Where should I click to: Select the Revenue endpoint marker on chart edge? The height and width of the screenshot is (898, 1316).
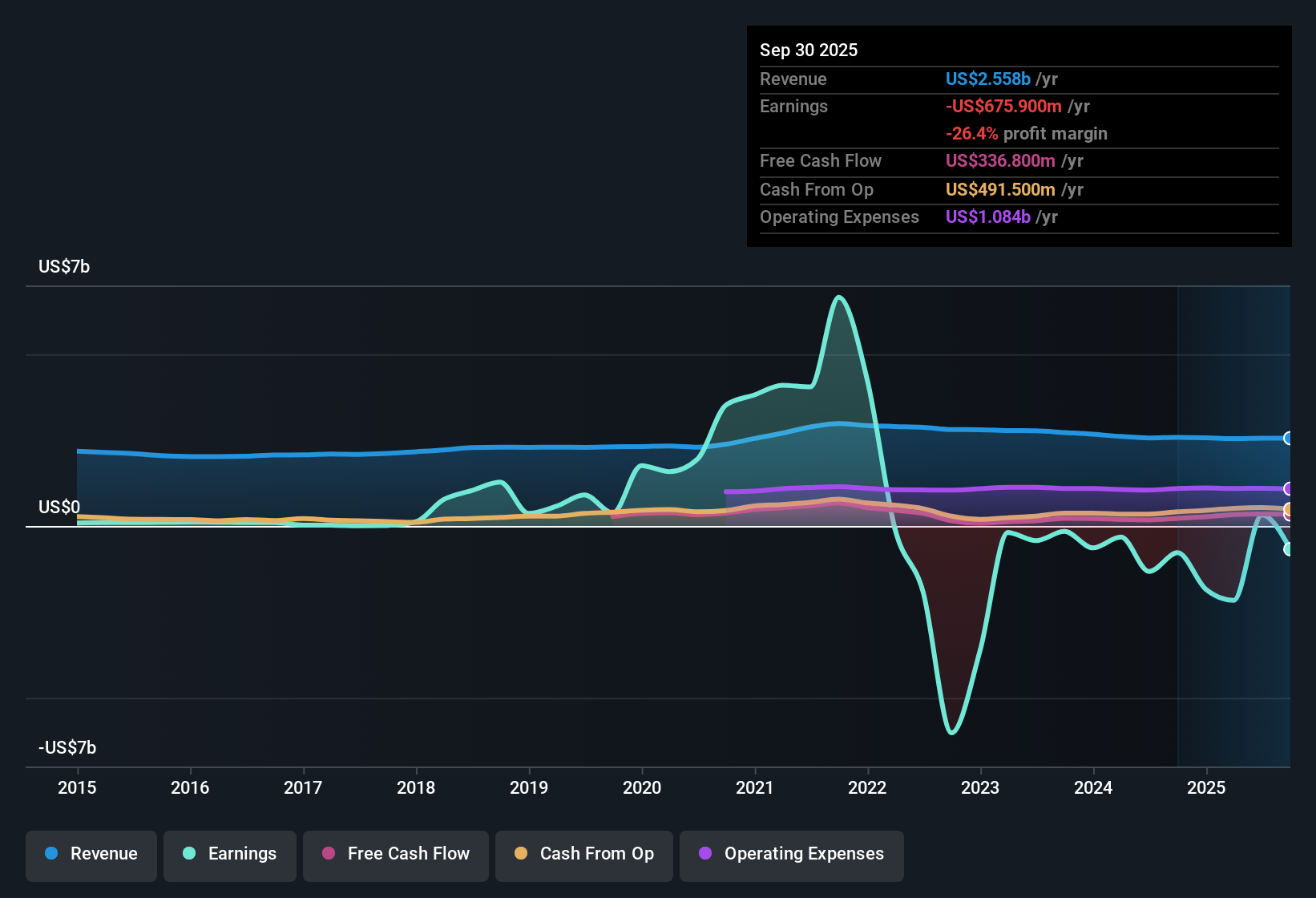[x=1289, y=439]
